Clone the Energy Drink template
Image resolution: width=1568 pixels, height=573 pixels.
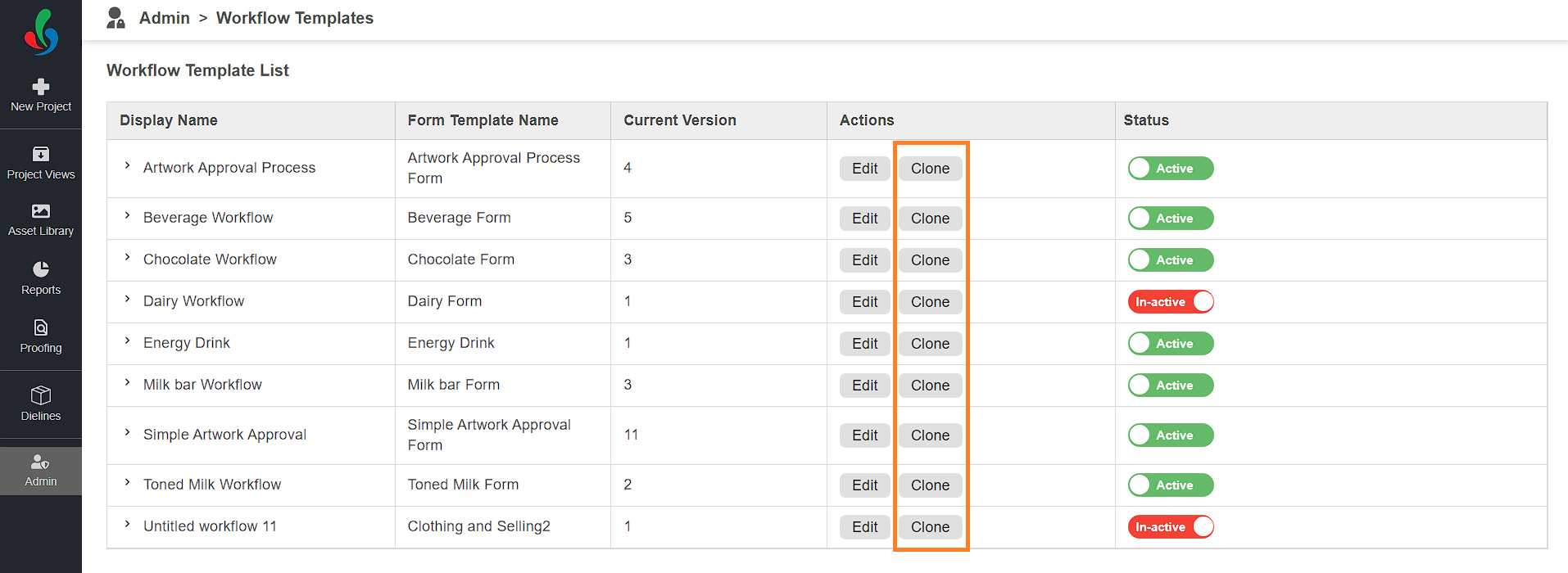[x=930, y=344]
